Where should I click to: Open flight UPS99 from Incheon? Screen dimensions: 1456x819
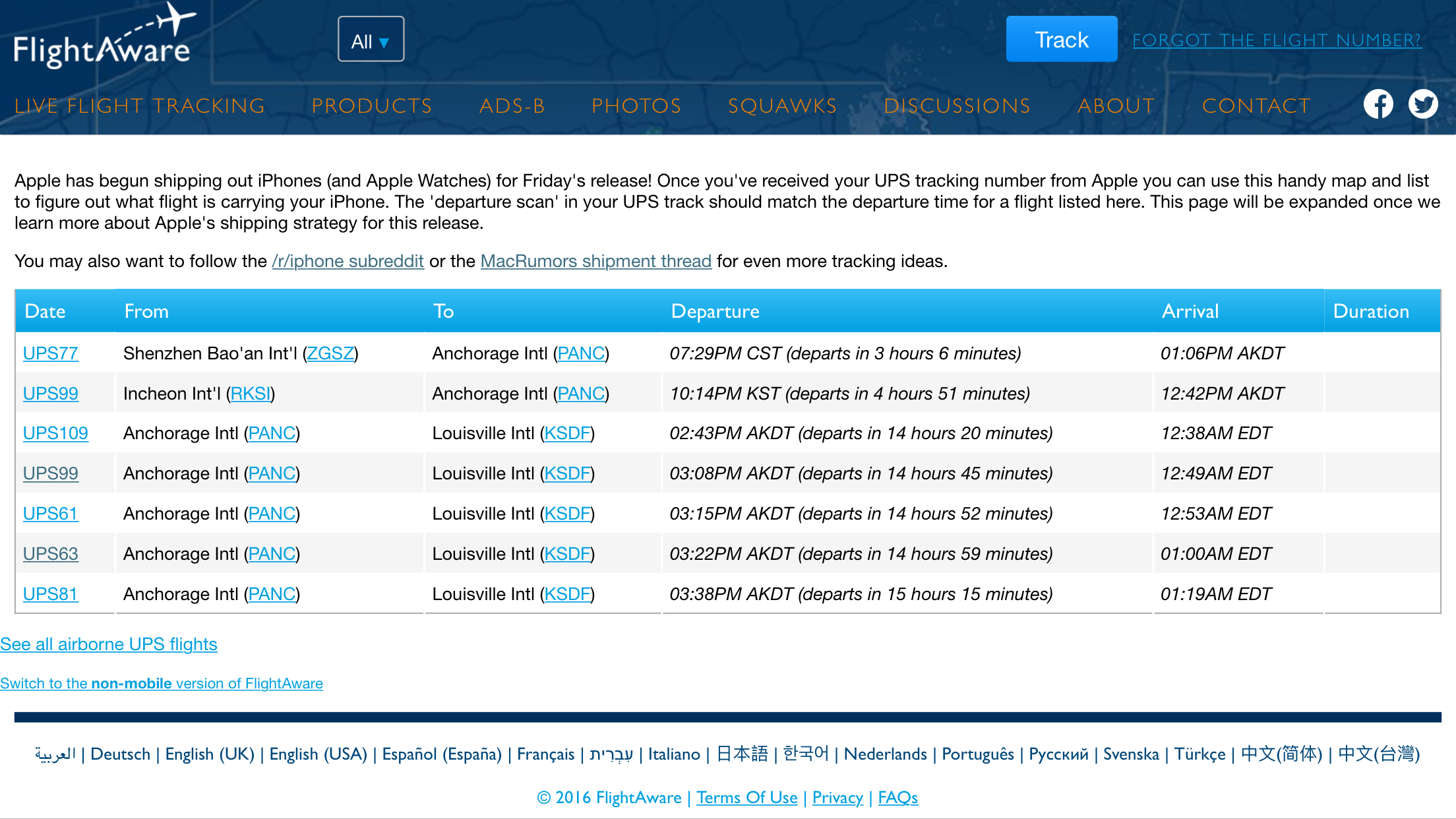51,394
